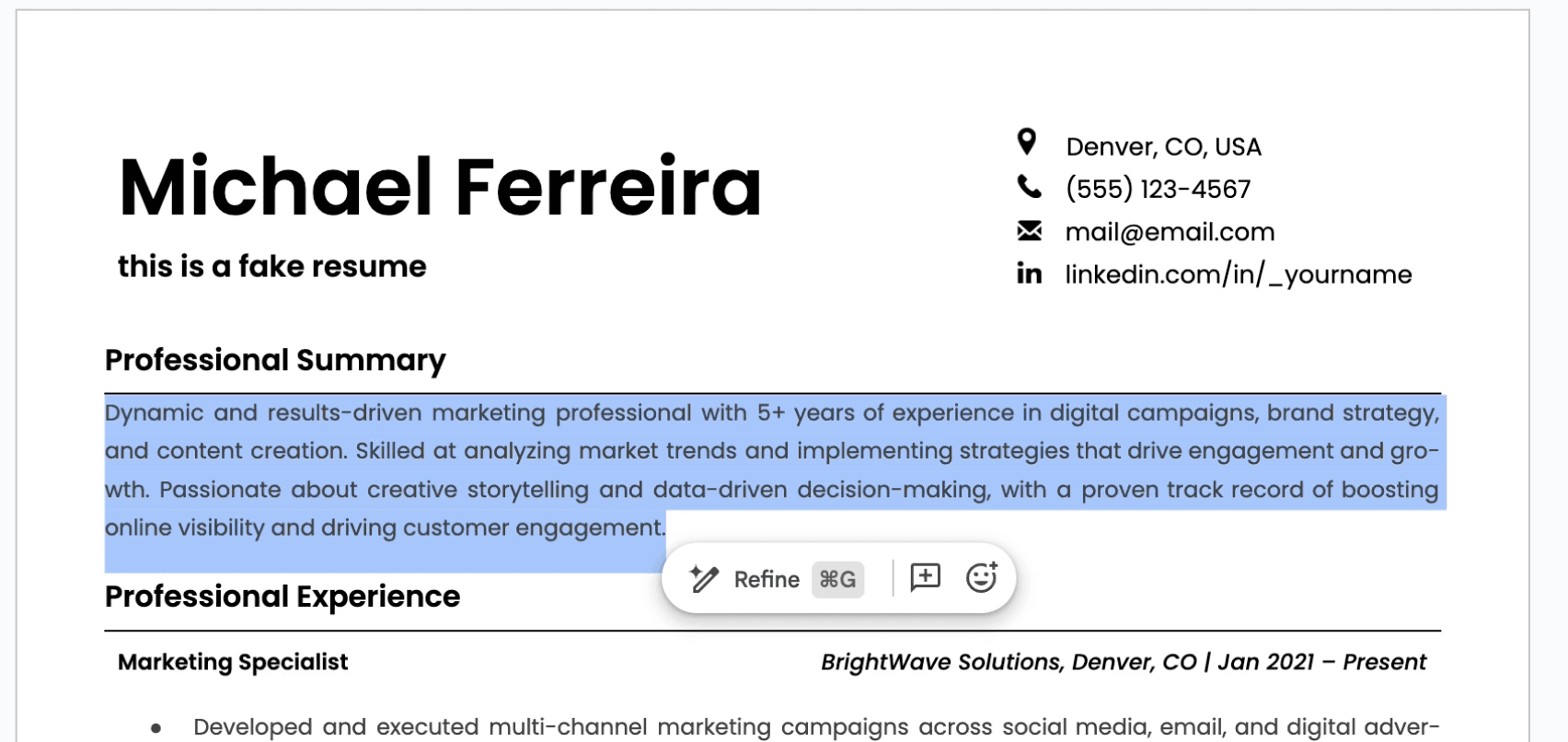Click the phone handset icon

click(1029, 187)
